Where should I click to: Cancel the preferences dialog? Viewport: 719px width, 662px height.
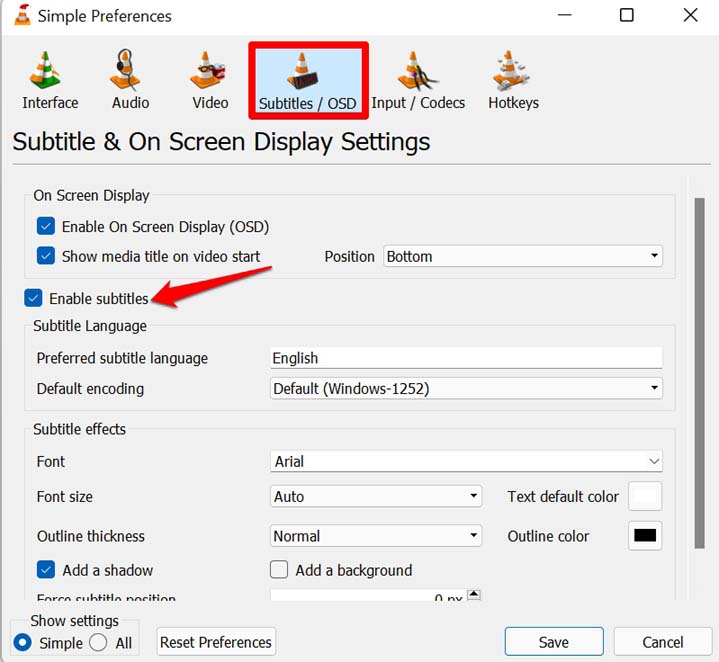(x=663, y=642)
